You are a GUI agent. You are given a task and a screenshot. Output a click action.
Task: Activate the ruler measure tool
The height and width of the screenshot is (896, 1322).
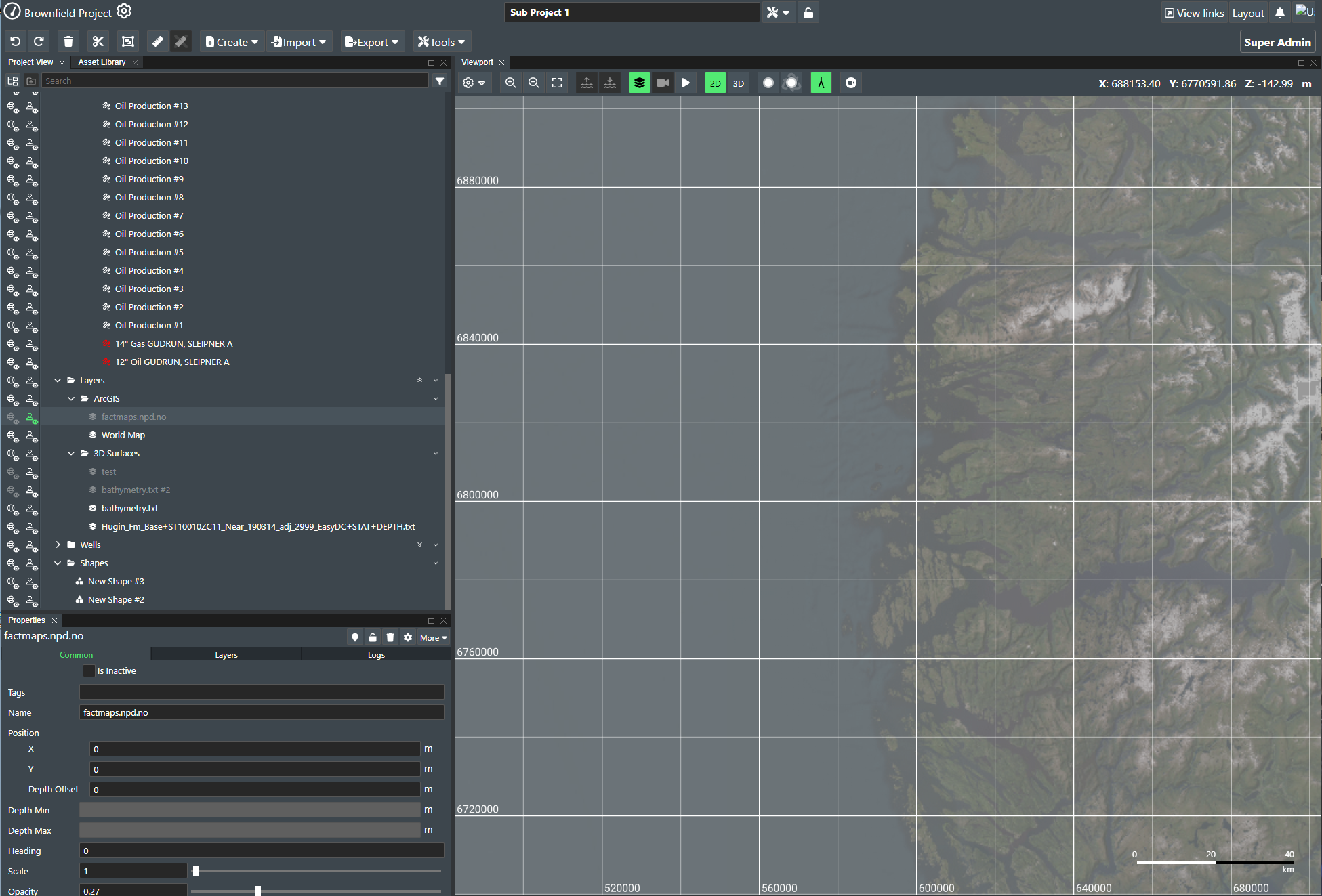point(157,42)
